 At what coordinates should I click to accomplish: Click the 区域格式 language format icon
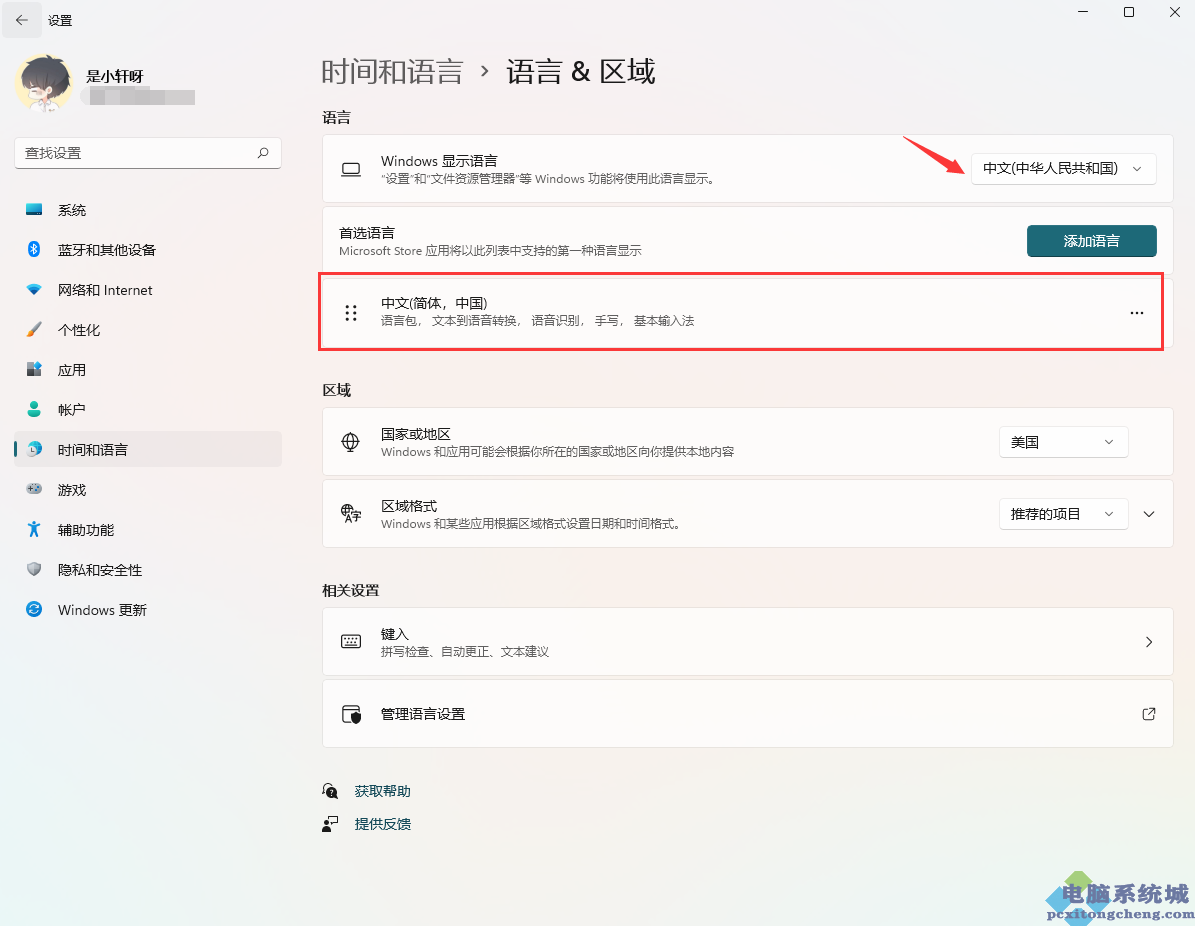(x=351, y=514)
